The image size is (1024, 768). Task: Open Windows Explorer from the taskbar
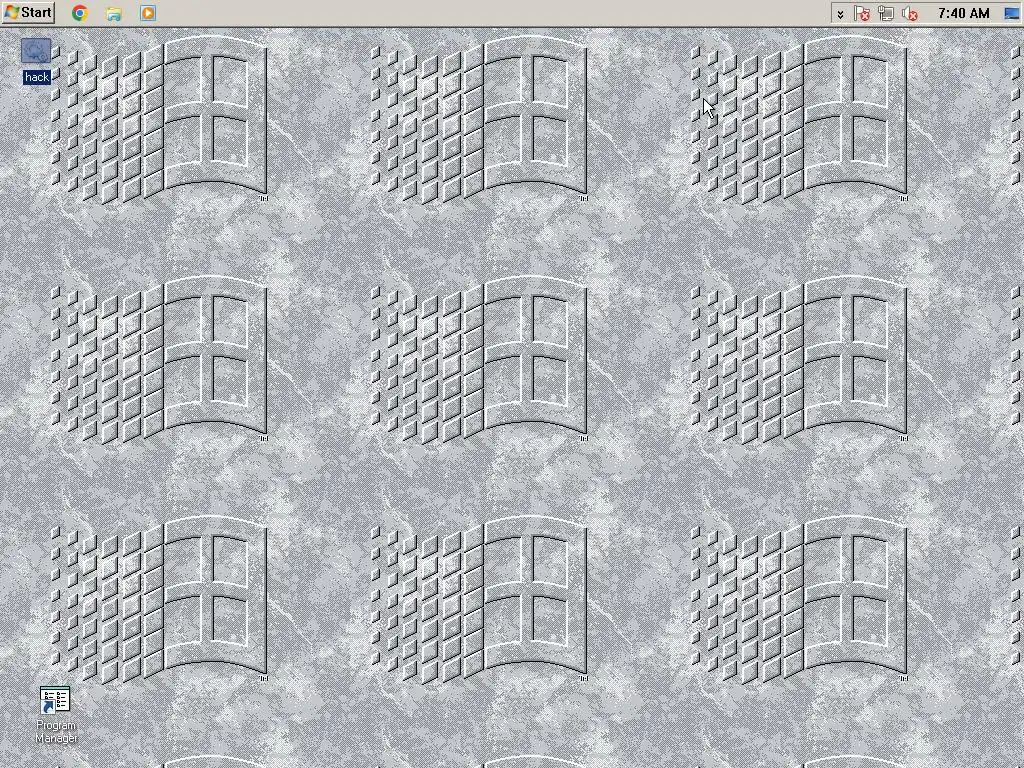tap(114, 13)
